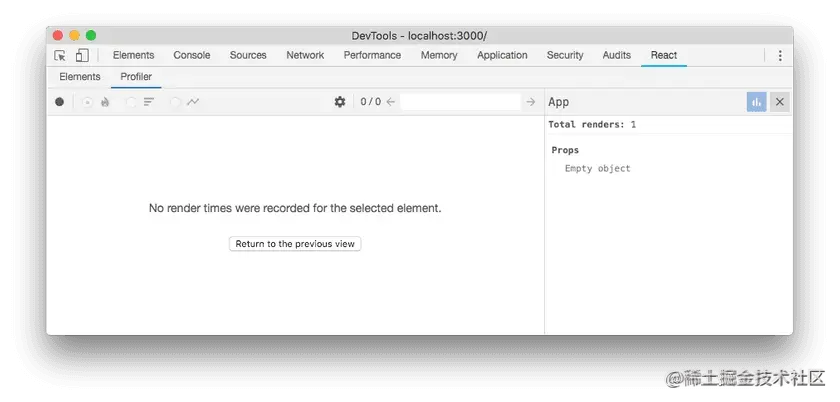Show App render bar chart view

(x=756, y=102)
